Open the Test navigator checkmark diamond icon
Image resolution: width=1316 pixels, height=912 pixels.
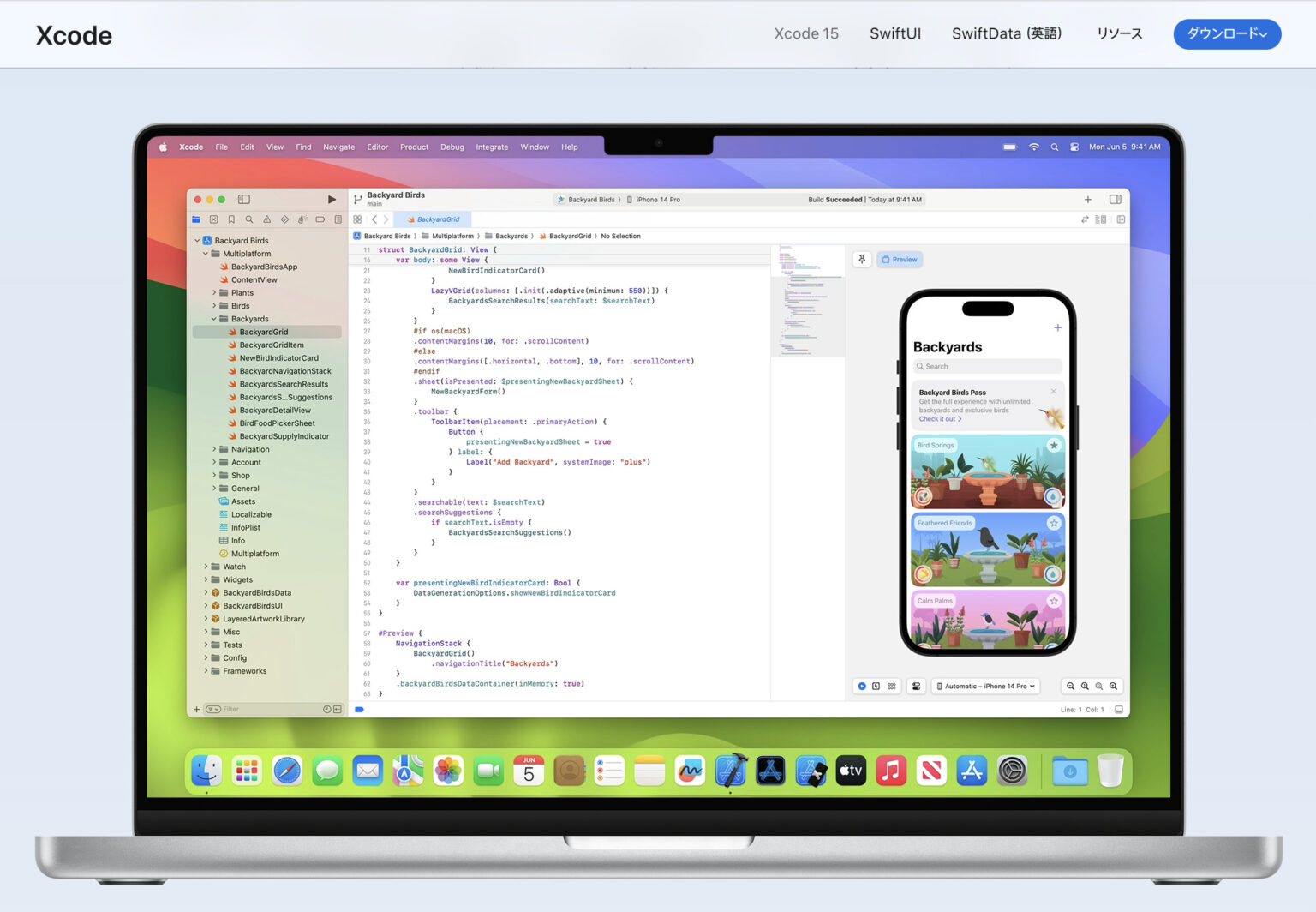(x=285, y=219)
